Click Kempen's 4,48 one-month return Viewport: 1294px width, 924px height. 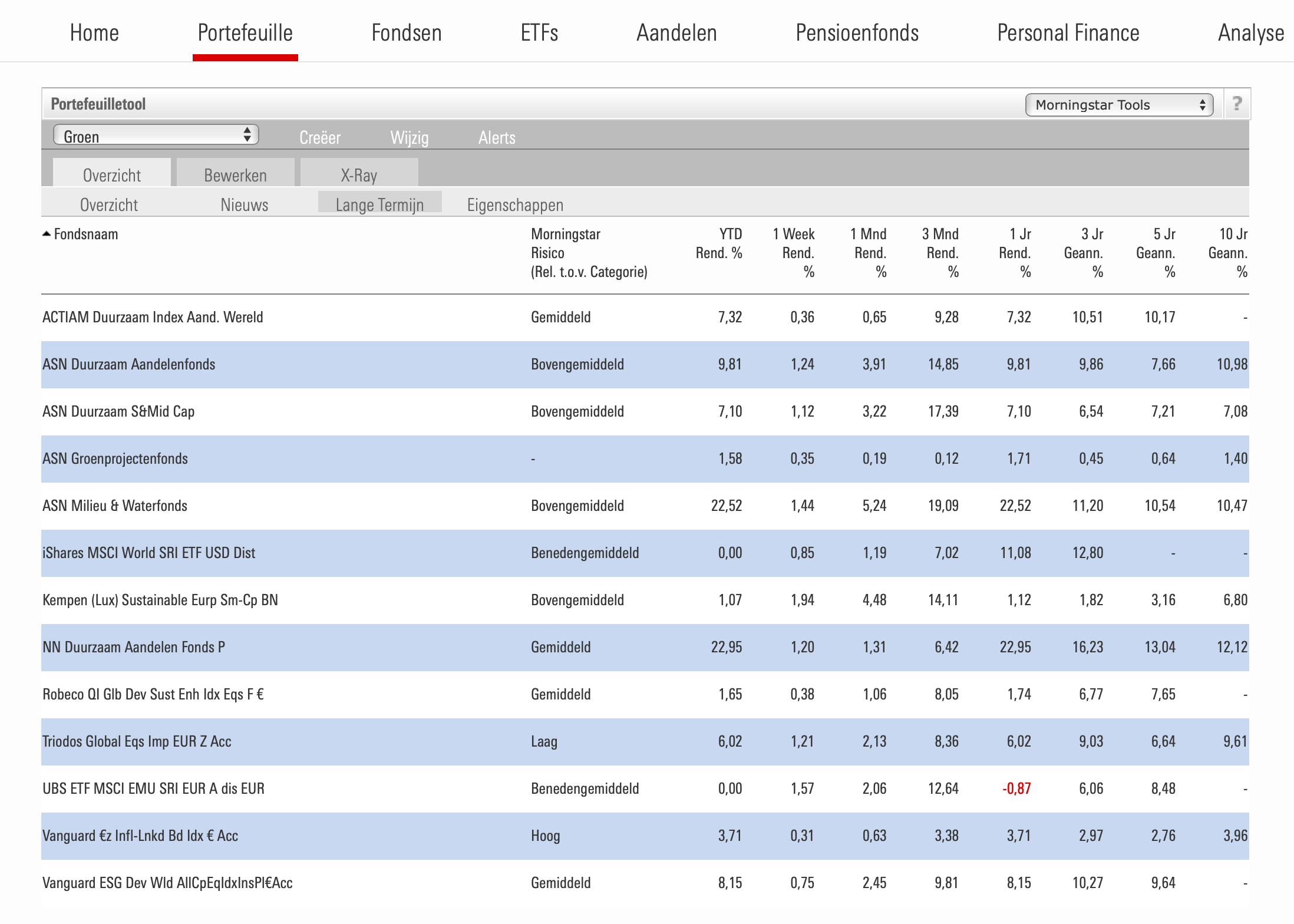[x=874, y=600]
